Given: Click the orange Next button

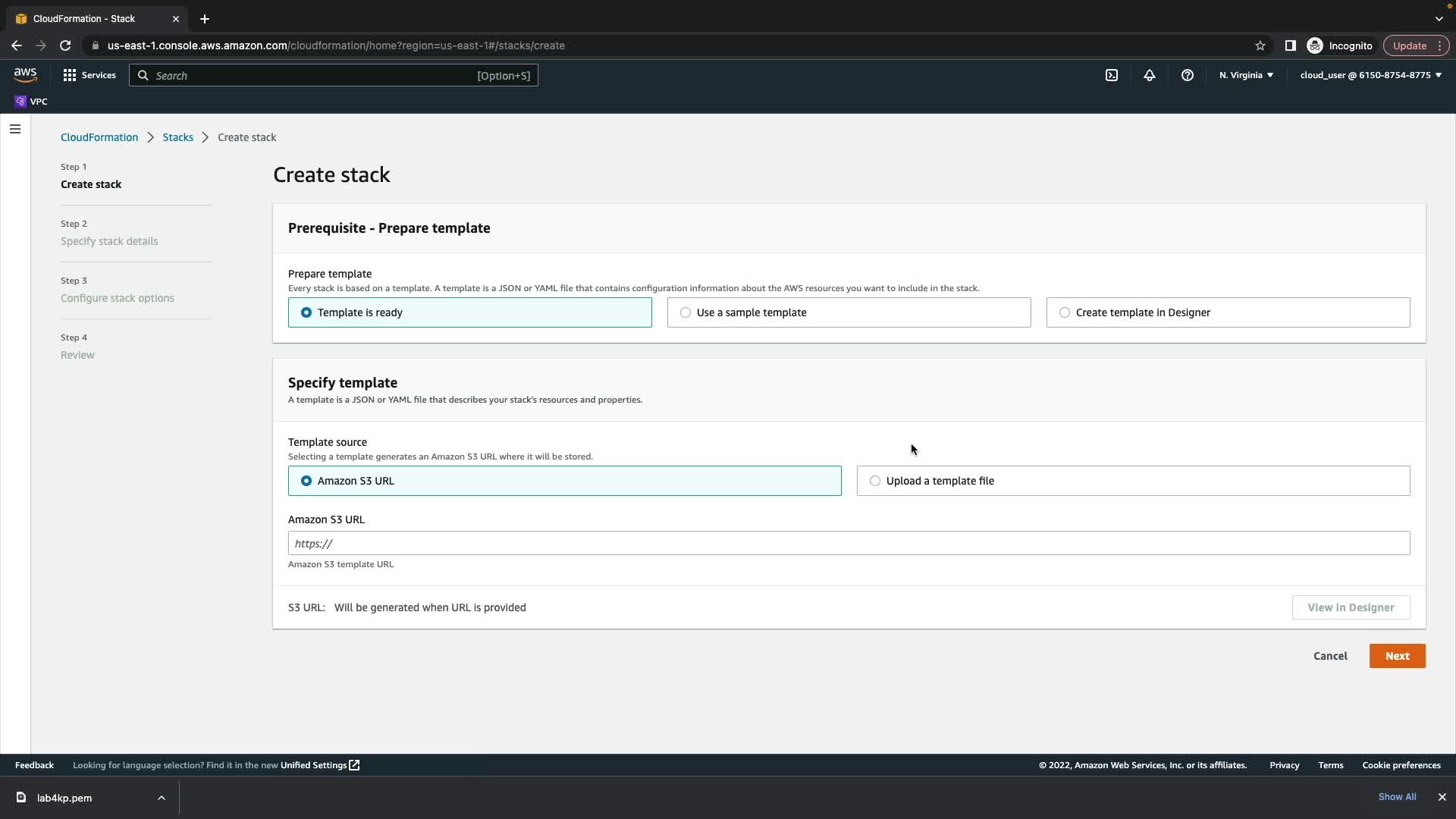Looking at the screenshot, I should 1396,656.
